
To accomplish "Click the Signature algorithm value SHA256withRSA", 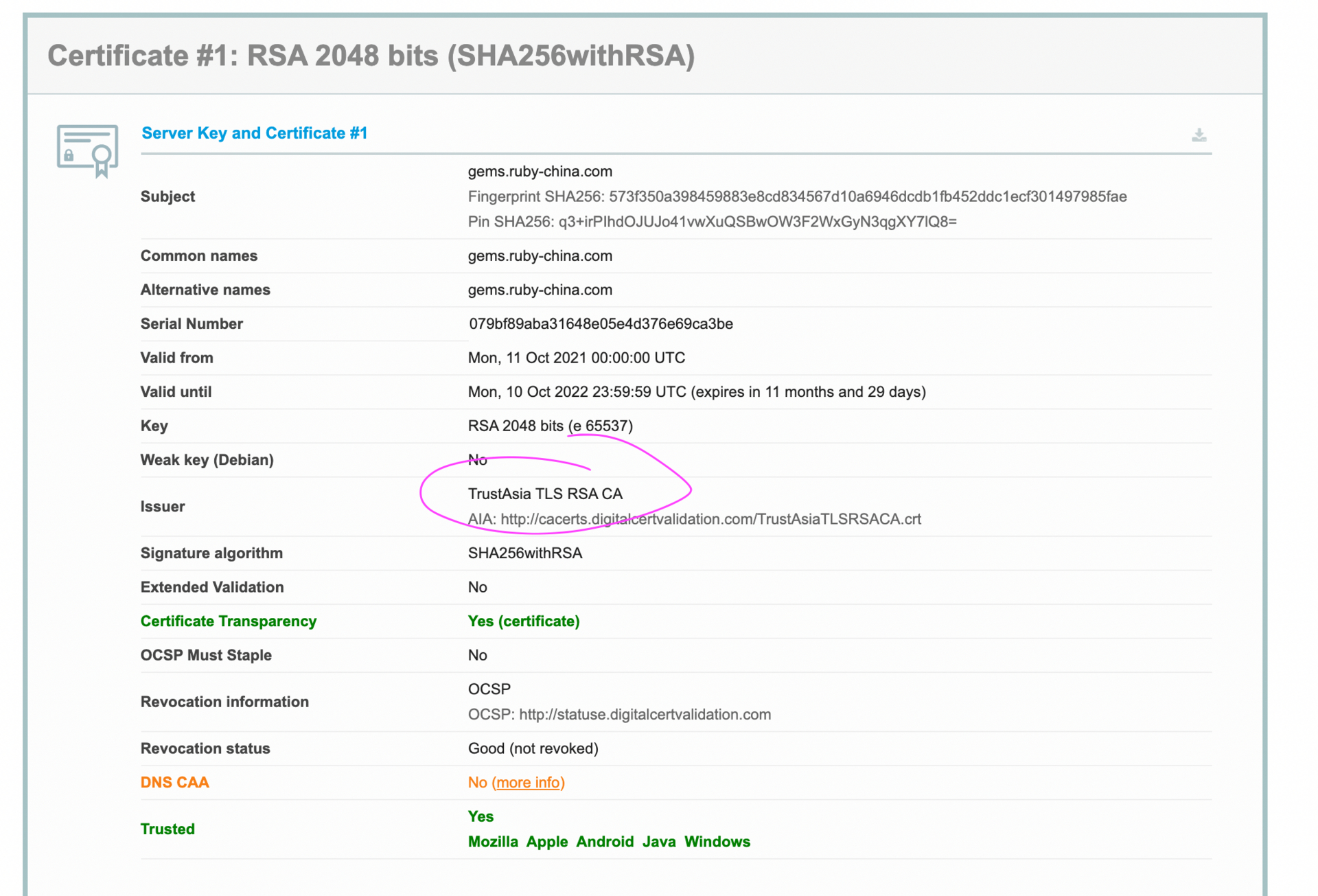I will pyautogui.click(x=524, y=553).
